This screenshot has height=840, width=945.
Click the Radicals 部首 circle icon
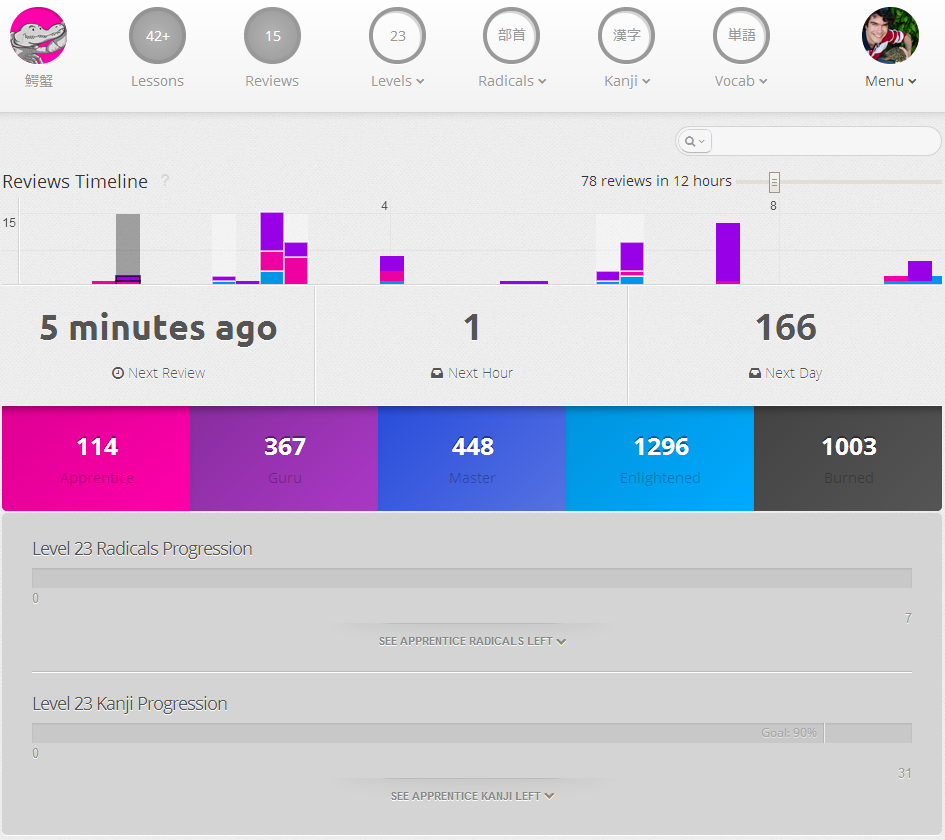512,36
